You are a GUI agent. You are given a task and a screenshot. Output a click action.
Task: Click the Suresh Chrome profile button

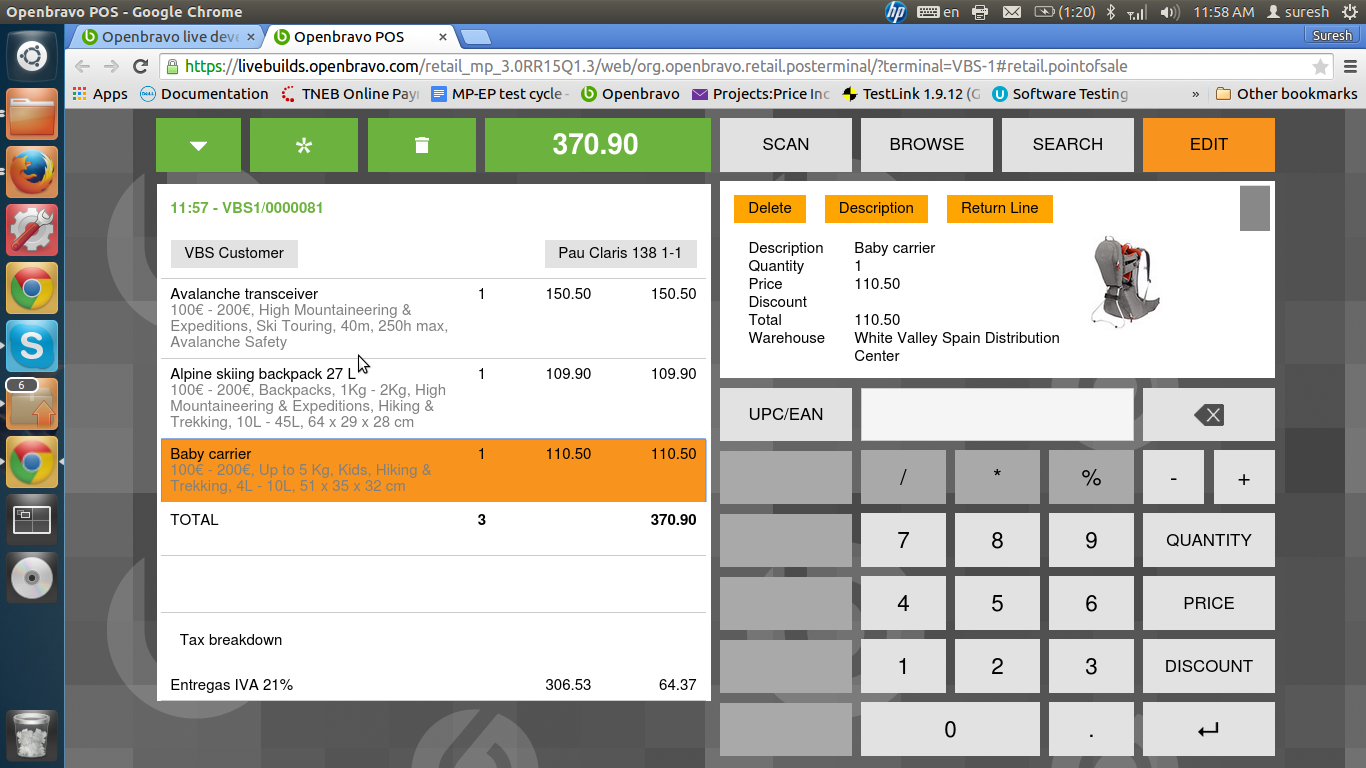click(1333, 36)
